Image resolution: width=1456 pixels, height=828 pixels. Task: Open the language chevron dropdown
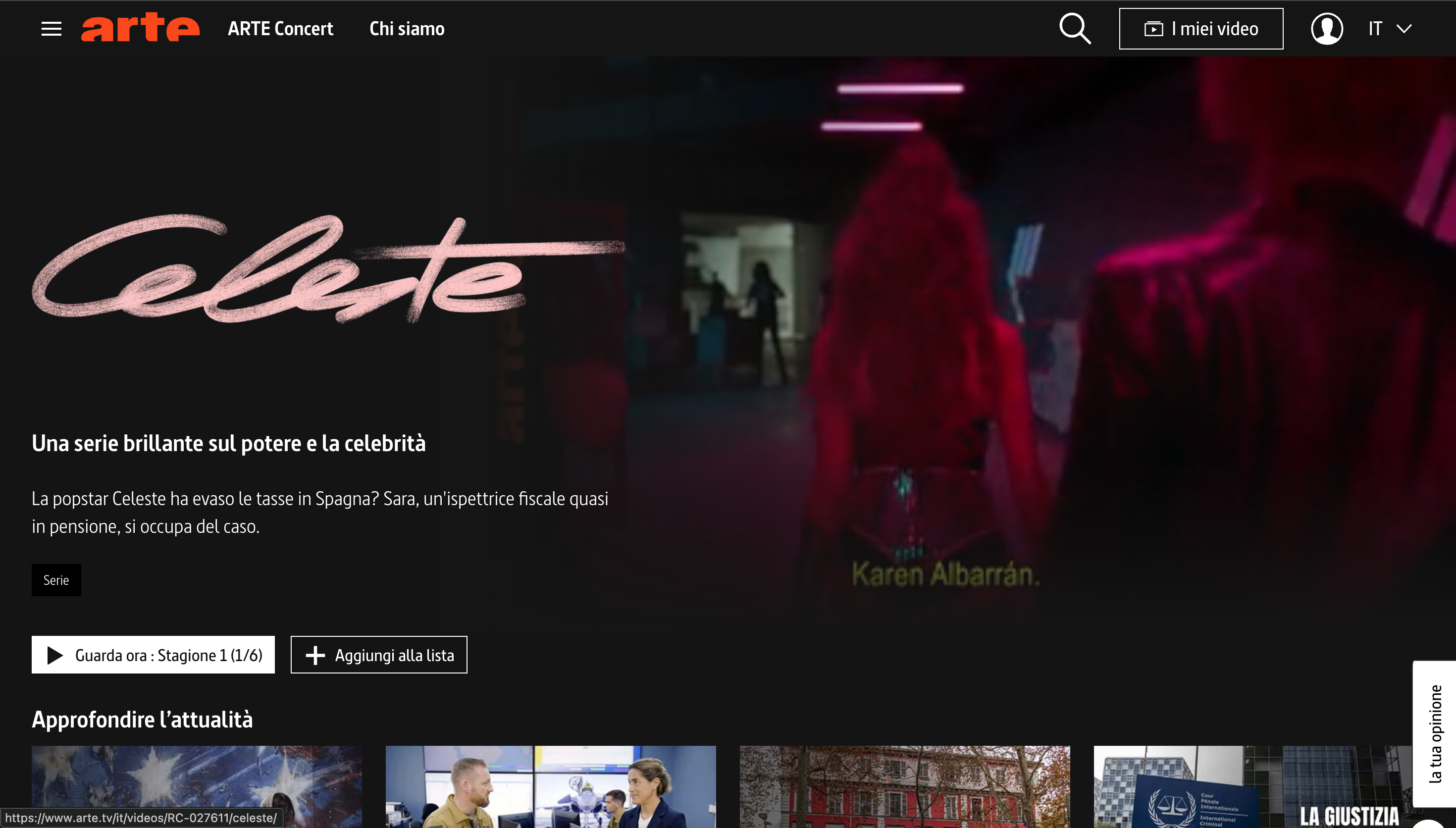pos(1404,28)
